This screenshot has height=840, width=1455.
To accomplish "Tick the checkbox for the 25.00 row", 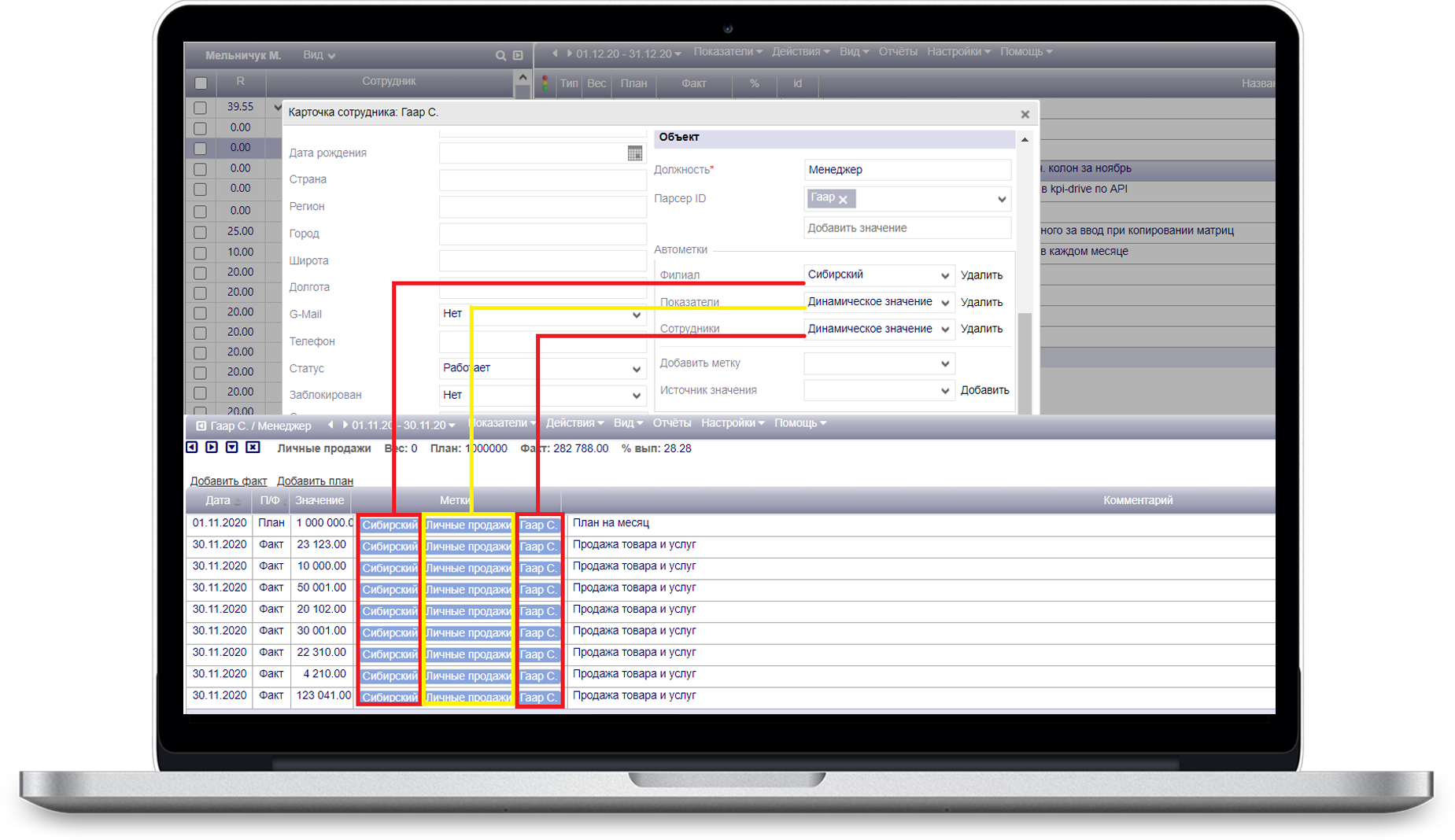I will 200,233.
